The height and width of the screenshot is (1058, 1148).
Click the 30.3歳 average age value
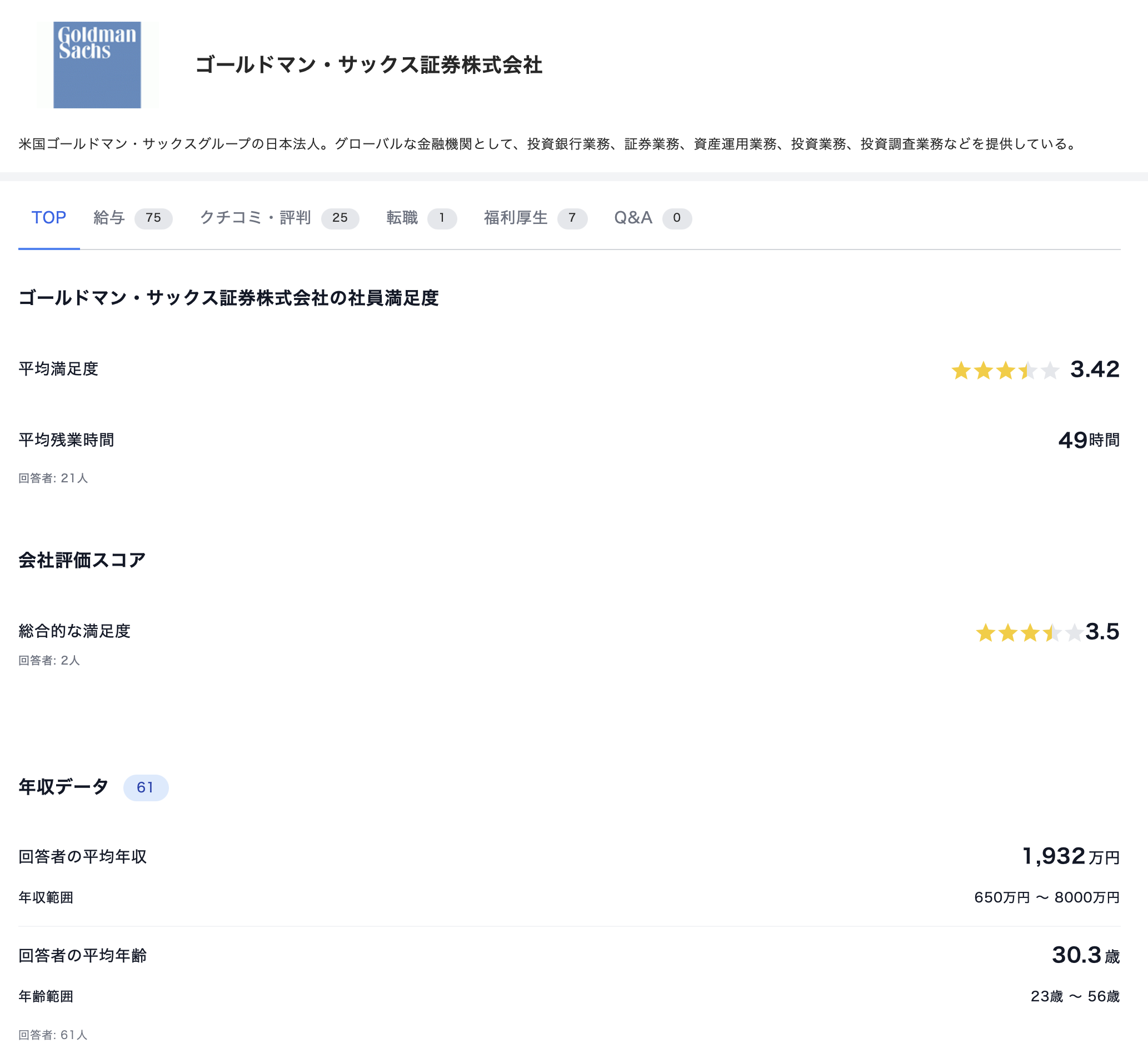pyautogui.click(x=1086, y=956)
